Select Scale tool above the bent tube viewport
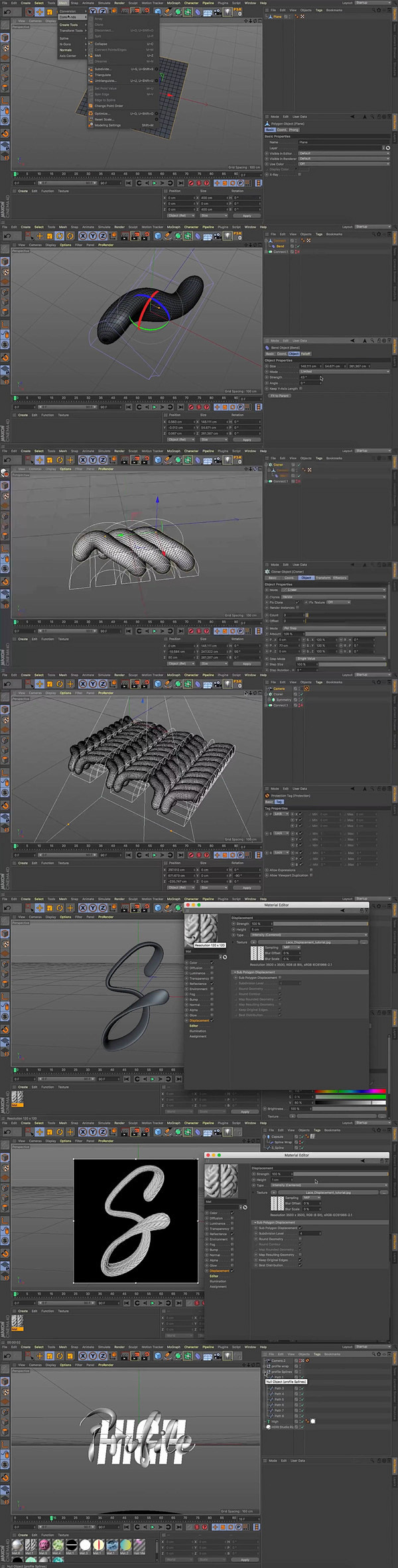 50,236
